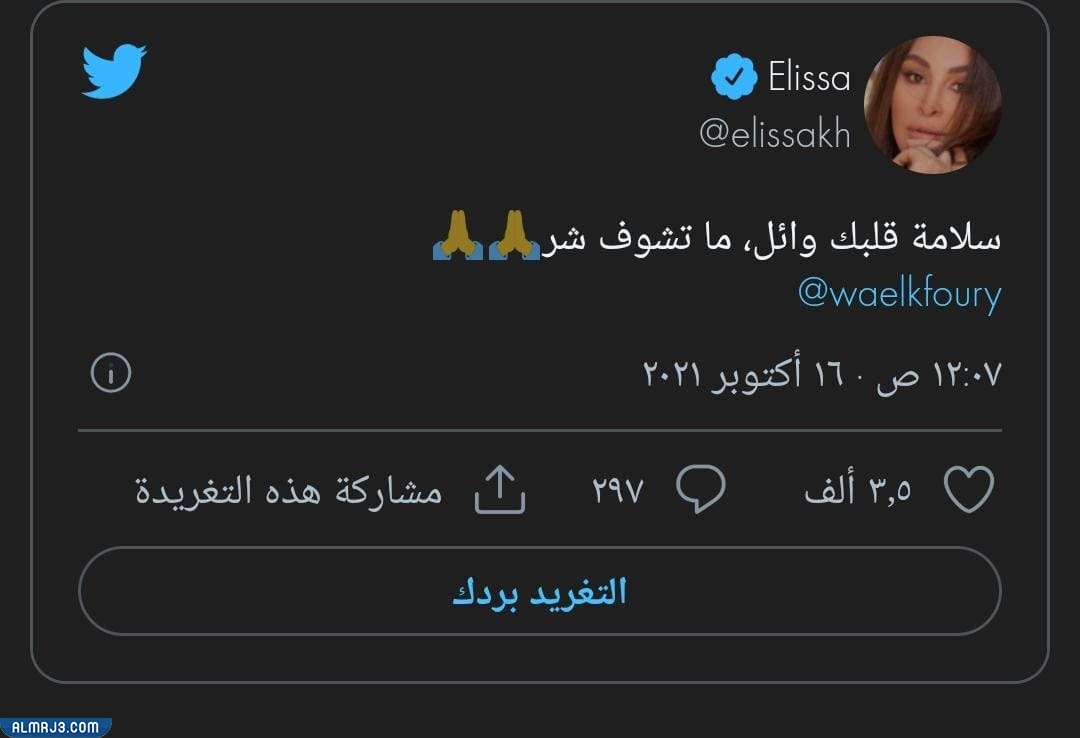Image resolution: width=1080 pixels, height=738 pixels.
Task: Open tweet info via the circled i icon
Action: coord(110,374)
